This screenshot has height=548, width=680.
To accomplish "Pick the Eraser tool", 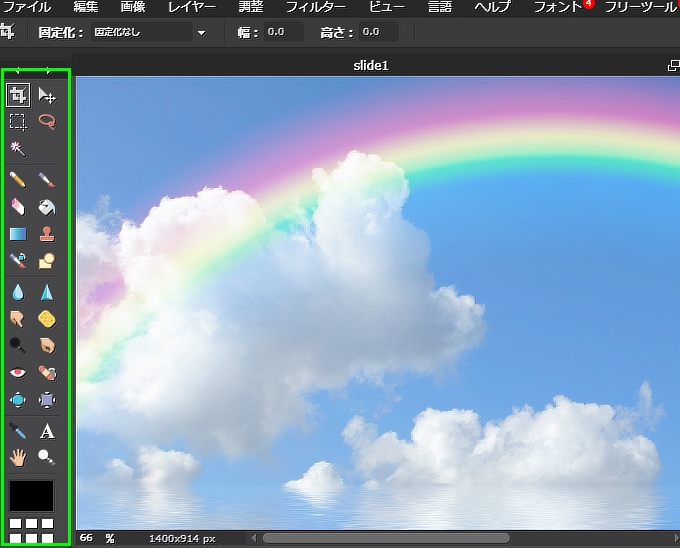I will (18, 207).
